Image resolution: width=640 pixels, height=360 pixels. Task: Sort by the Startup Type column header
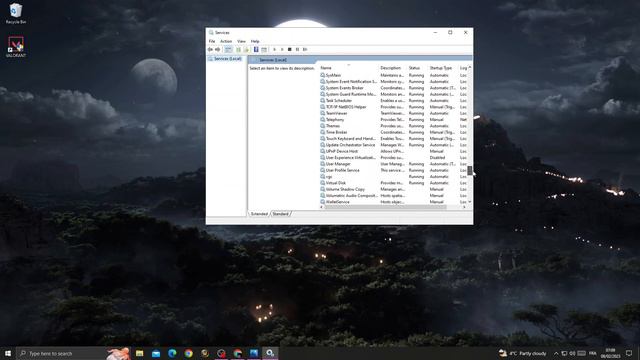[x=441, y=68]
